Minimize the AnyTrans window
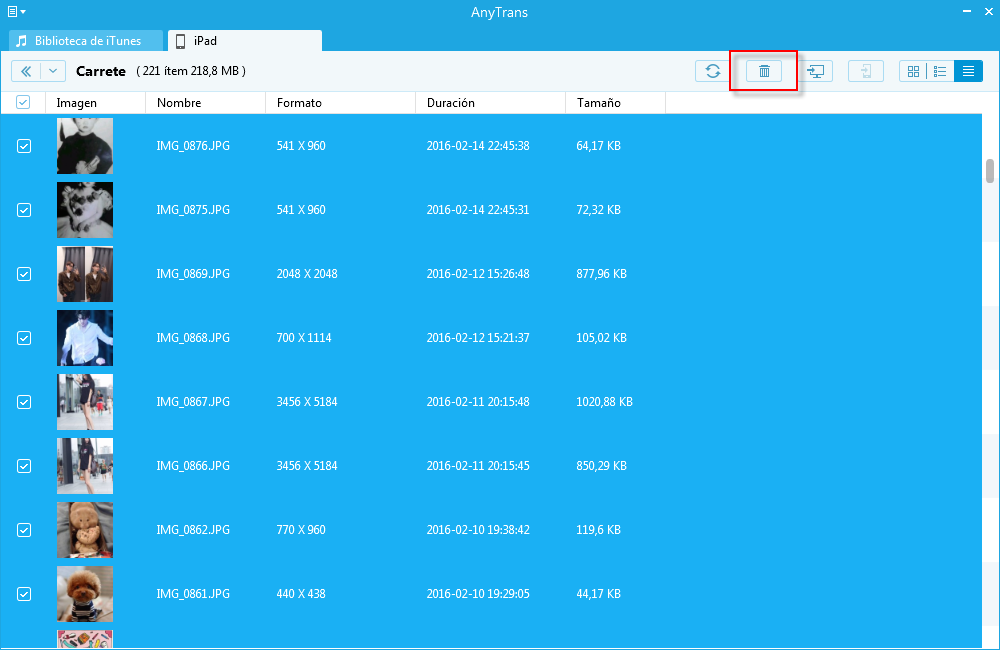Viewport: 1000px width, 650px height. [967, 11]
